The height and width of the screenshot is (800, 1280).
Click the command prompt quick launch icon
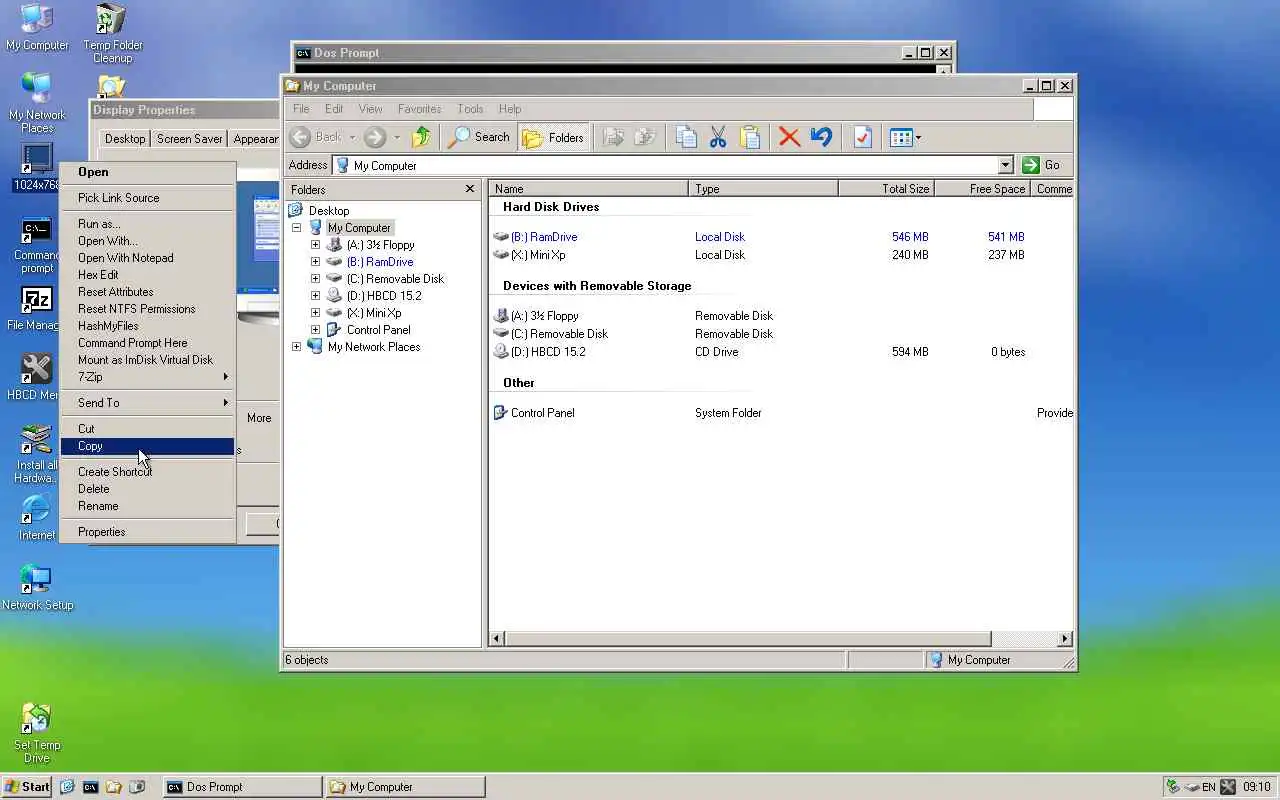90,787
